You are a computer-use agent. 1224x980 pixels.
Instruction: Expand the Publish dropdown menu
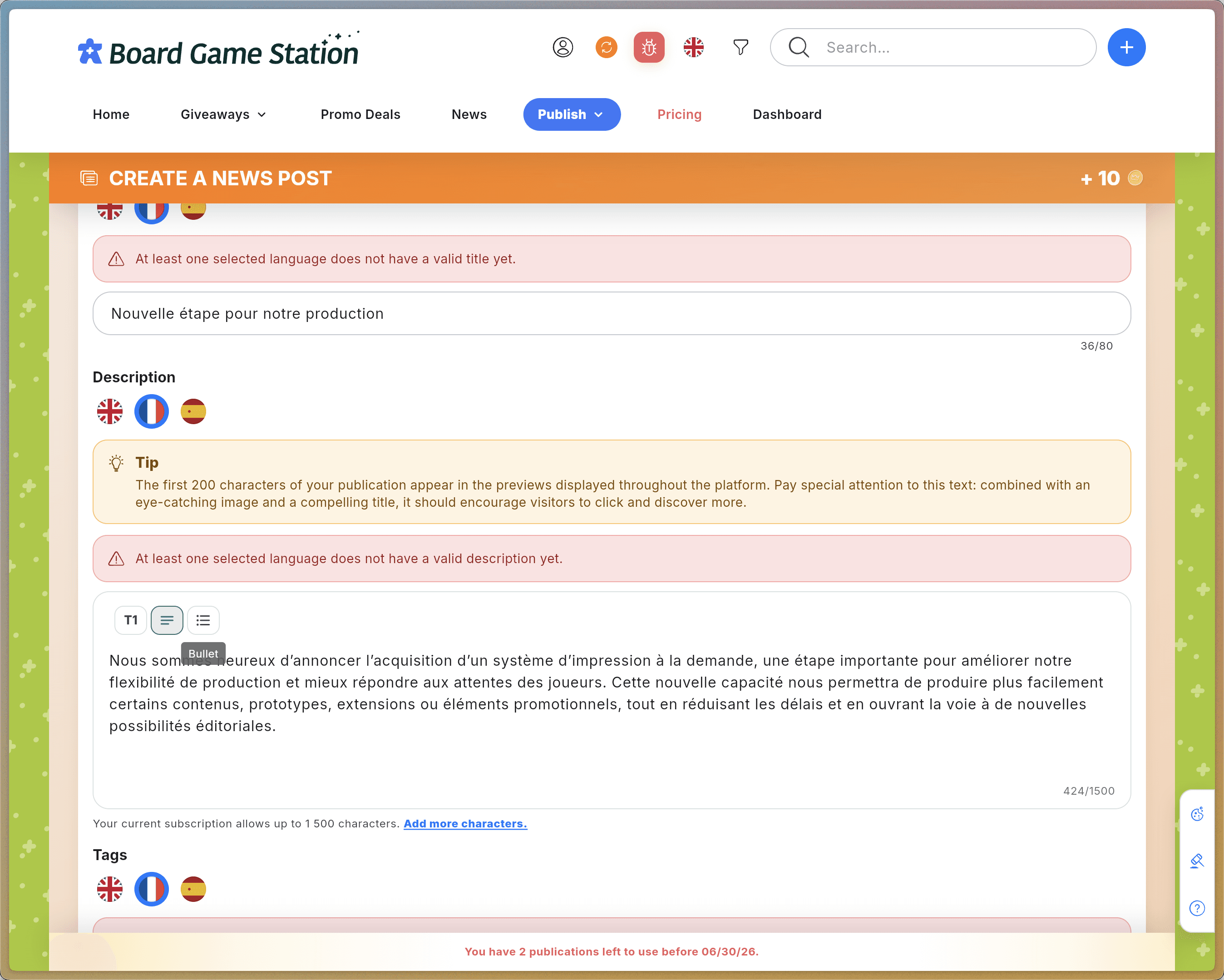tap(572, 114)
